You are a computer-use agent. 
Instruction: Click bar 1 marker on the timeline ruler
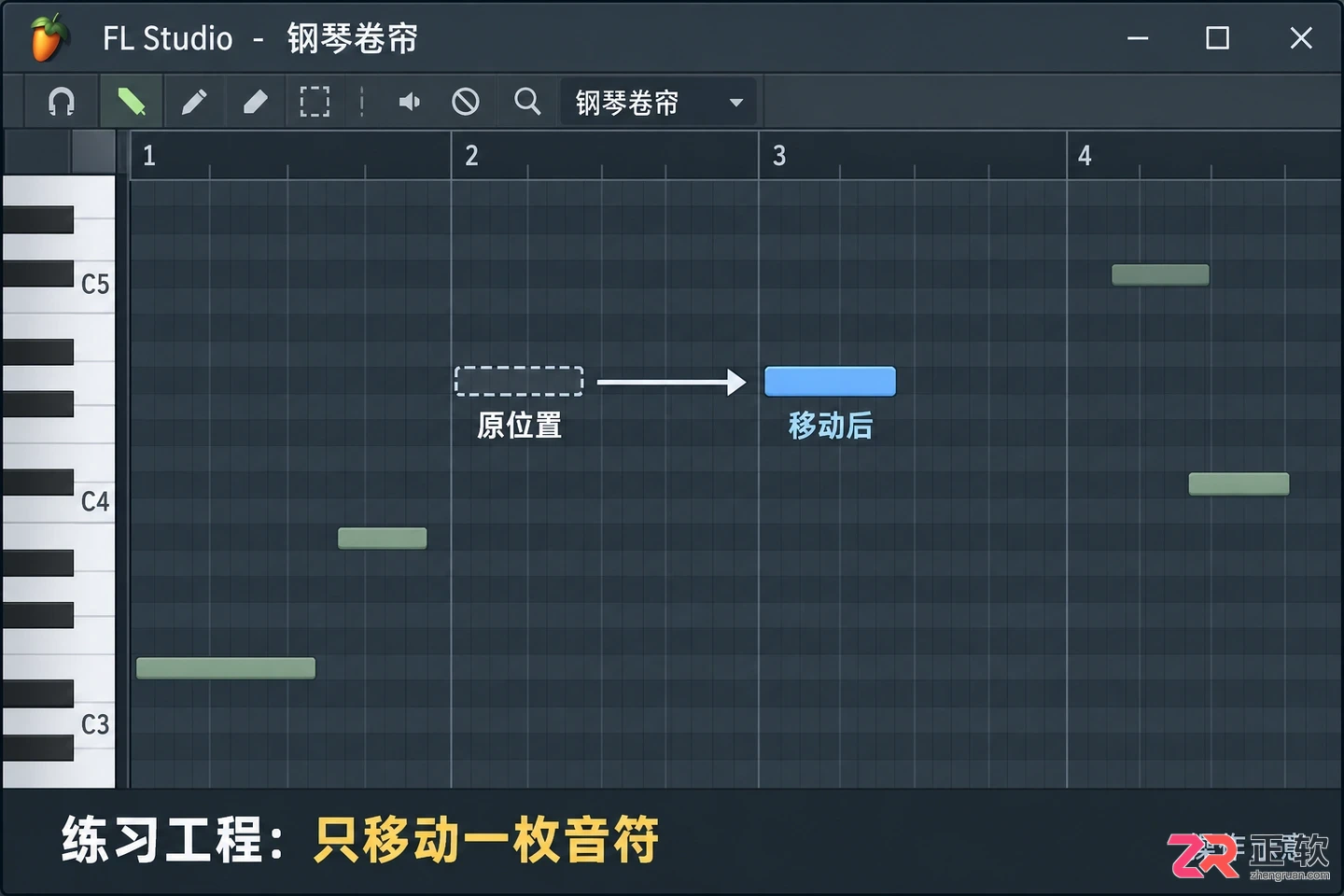click(149, 155)
